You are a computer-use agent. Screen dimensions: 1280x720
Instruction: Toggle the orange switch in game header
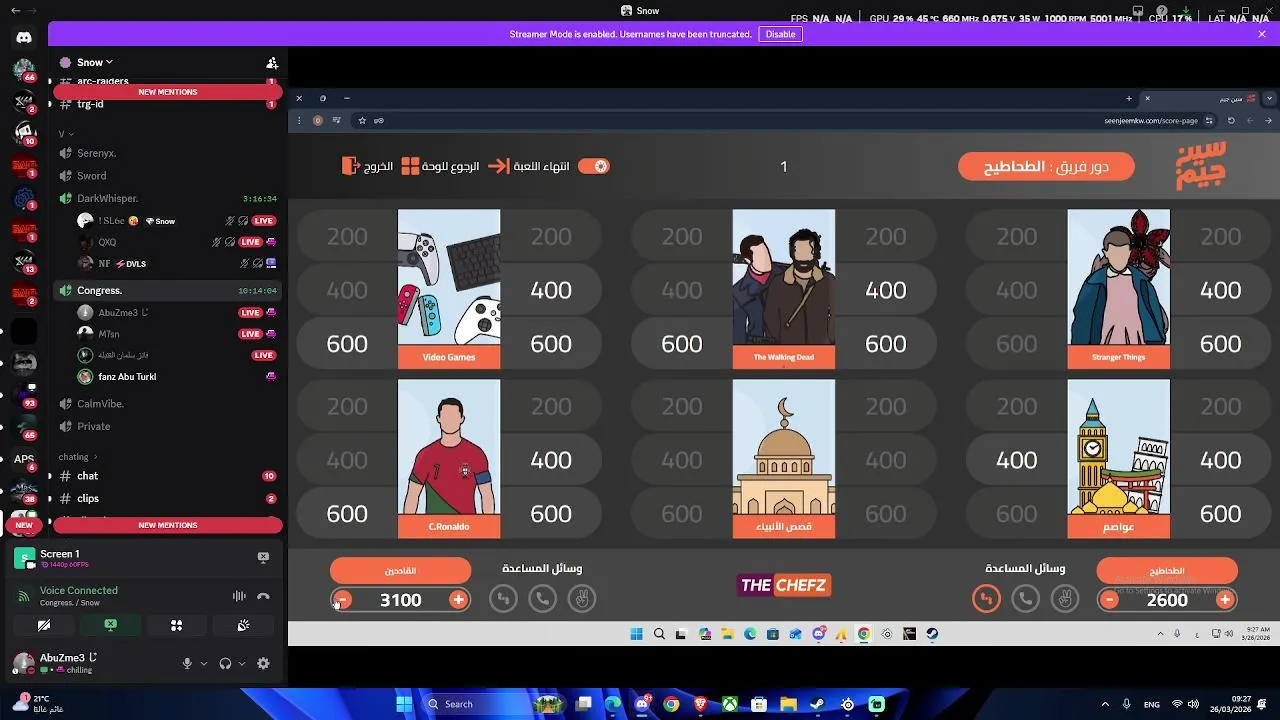tap(594, 166)
